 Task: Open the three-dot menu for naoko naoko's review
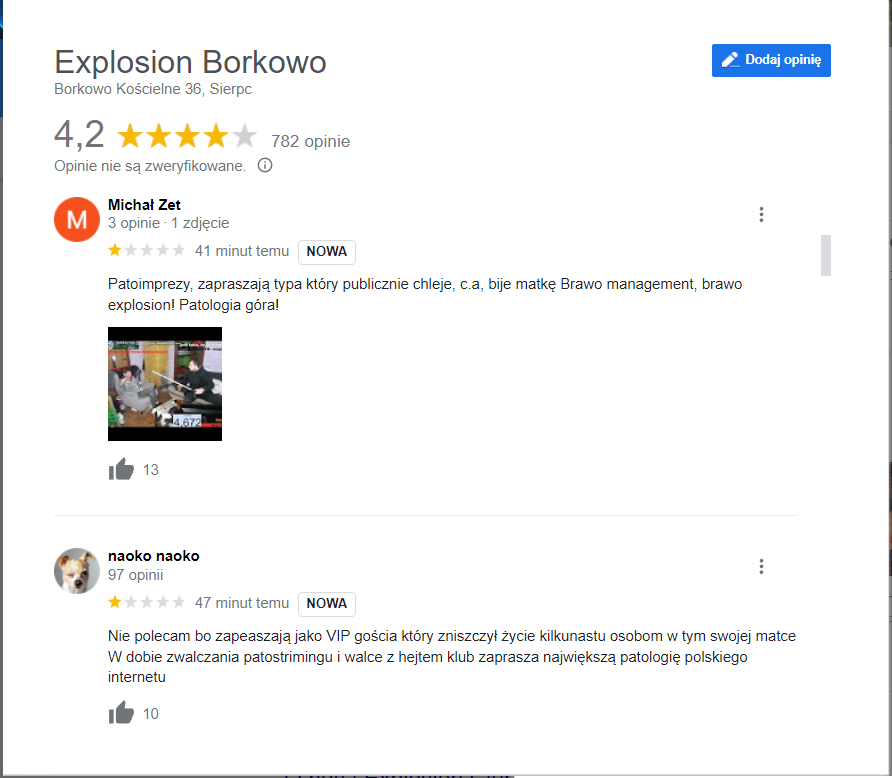click(x=761, y=566)
